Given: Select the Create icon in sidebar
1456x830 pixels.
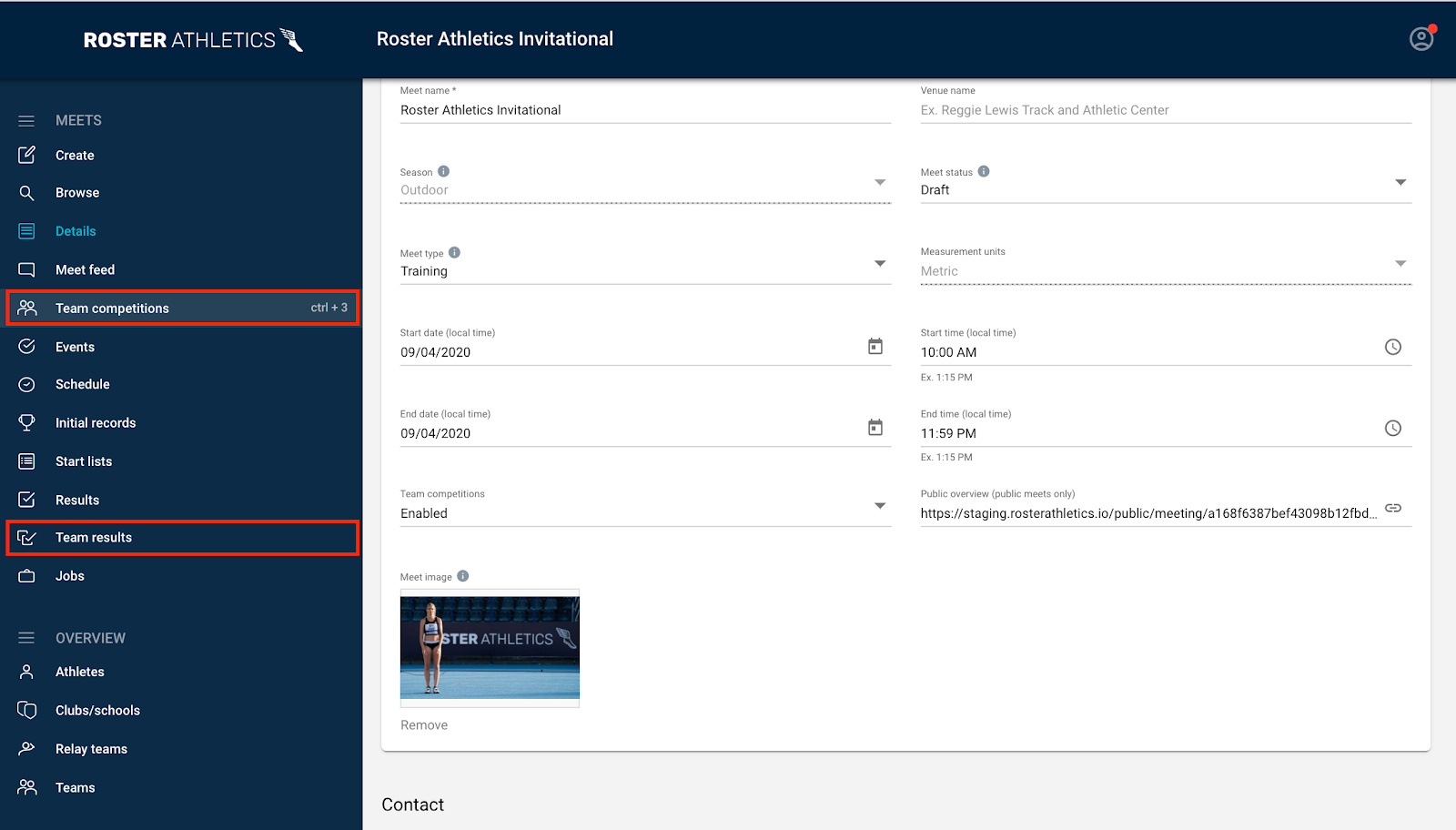Looking at the screenshot, I should (26, 155).
